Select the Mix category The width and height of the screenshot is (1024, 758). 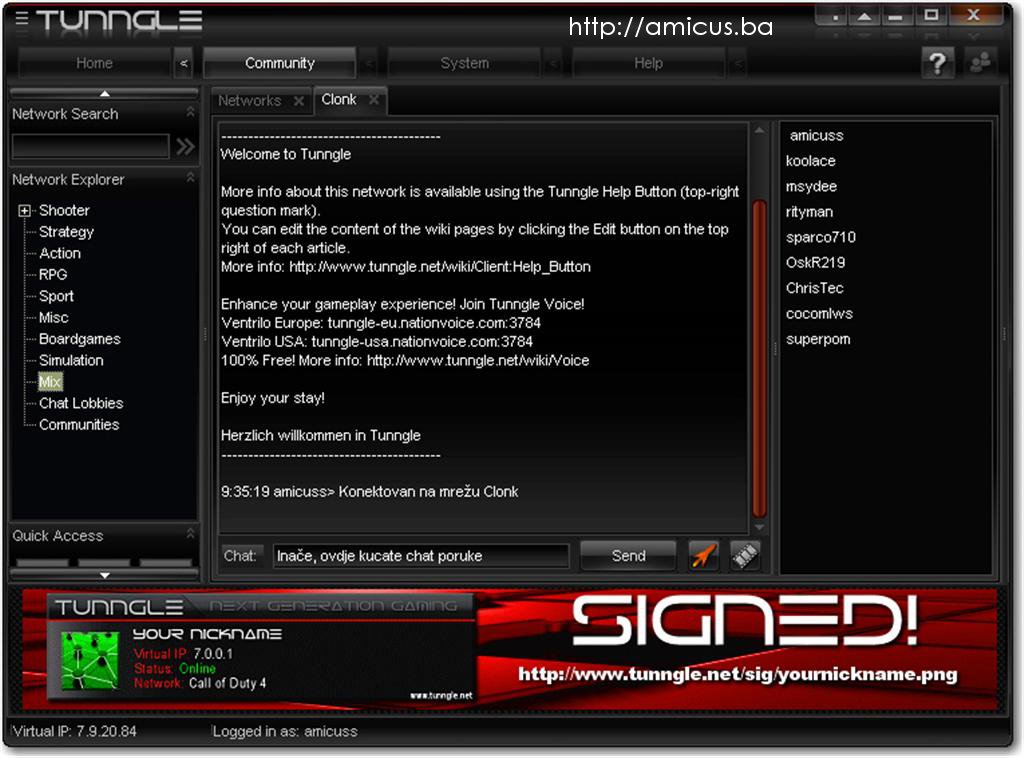pyautogui.click(x=50, y=382)
